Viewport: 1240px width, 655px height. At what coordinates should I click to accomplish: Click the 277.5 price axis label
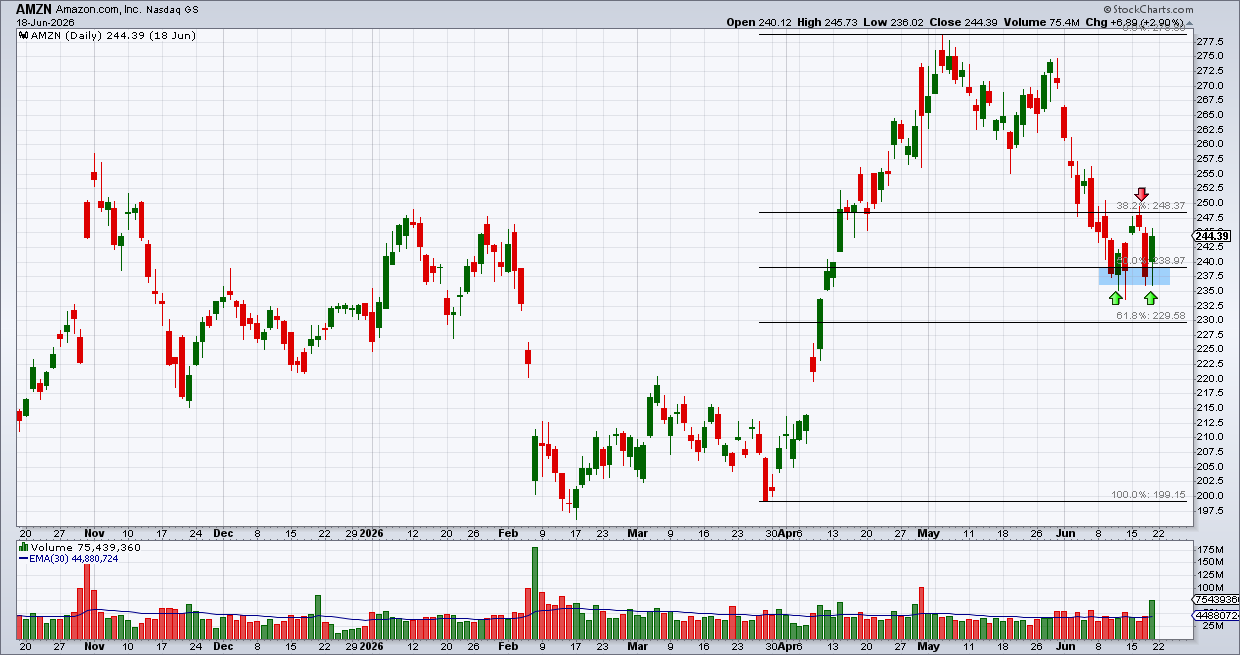(1210, 41)
